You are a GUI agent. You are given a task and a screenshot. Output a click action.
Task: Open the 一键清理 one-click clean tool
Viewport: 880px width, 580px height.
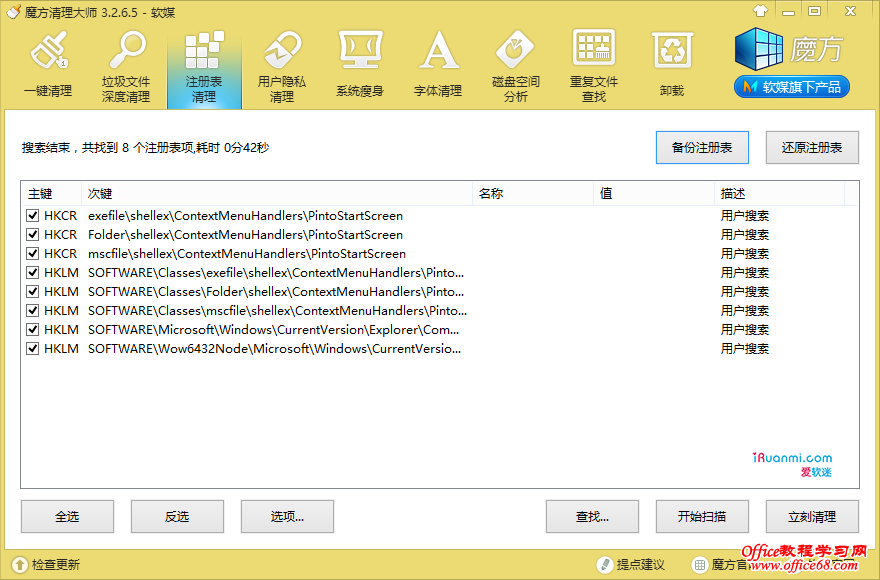tap(48, 66)
